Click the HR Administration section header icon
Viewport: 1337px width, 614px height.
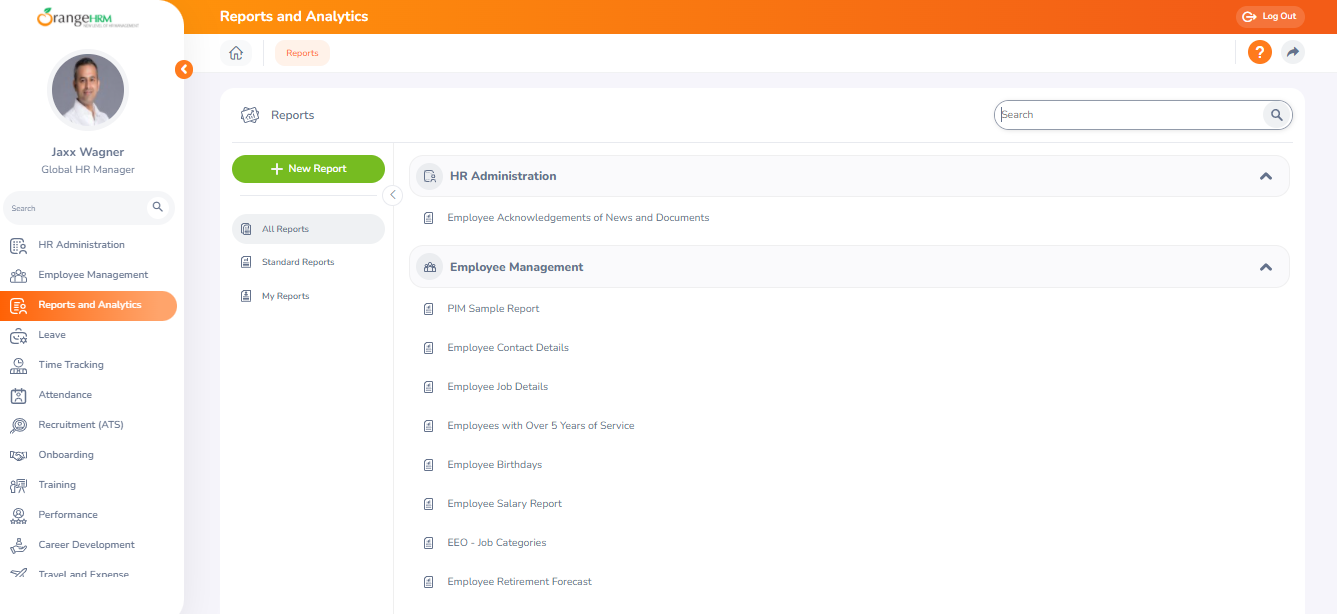pos(430,176)
